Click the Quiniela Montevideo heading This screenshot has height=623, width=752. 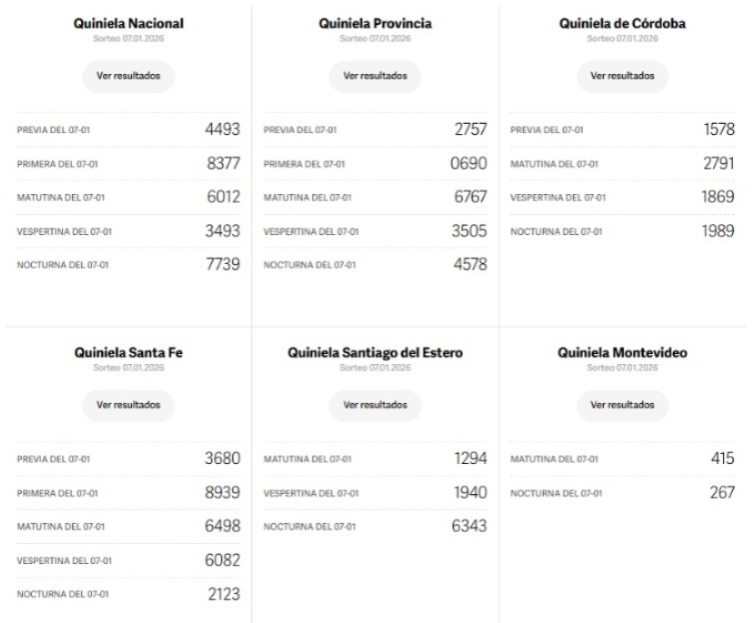coord(622,352)
